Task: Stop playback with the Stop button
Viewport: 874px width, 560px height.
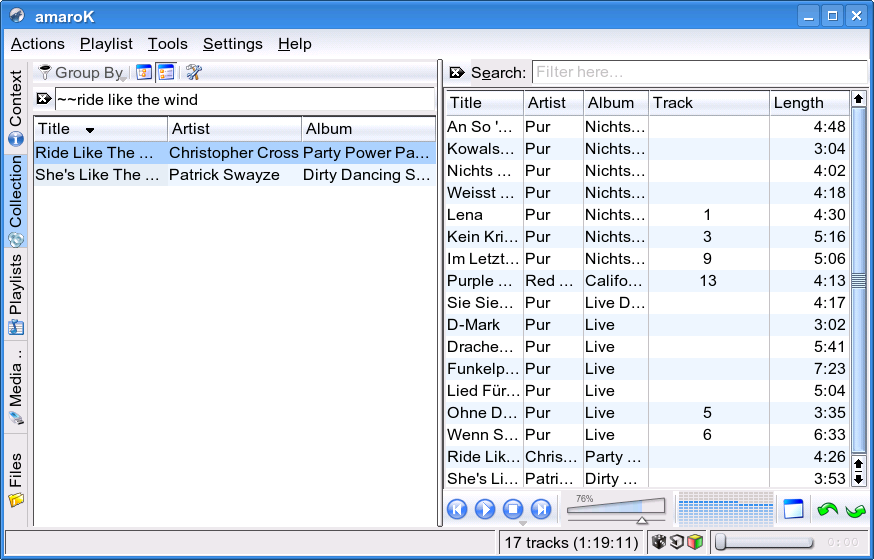Action: (513, 509)
